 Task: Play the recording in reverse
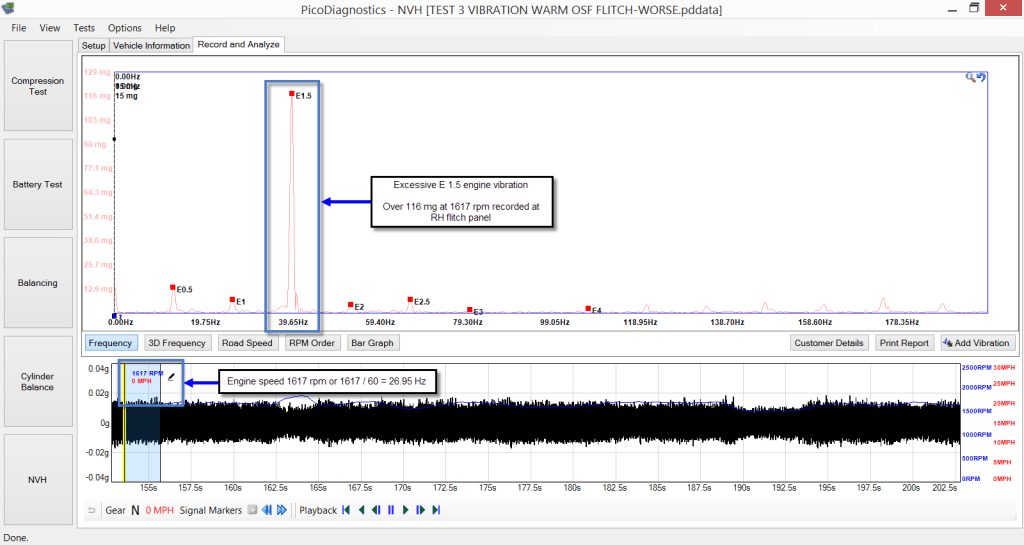[x=361, y=510]
